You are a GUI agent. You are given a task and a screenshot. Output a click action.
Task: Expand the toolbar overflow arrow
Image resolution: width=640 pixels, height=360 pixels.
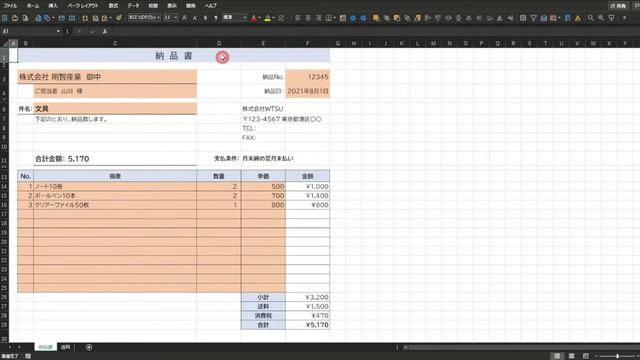click(624, 18)
